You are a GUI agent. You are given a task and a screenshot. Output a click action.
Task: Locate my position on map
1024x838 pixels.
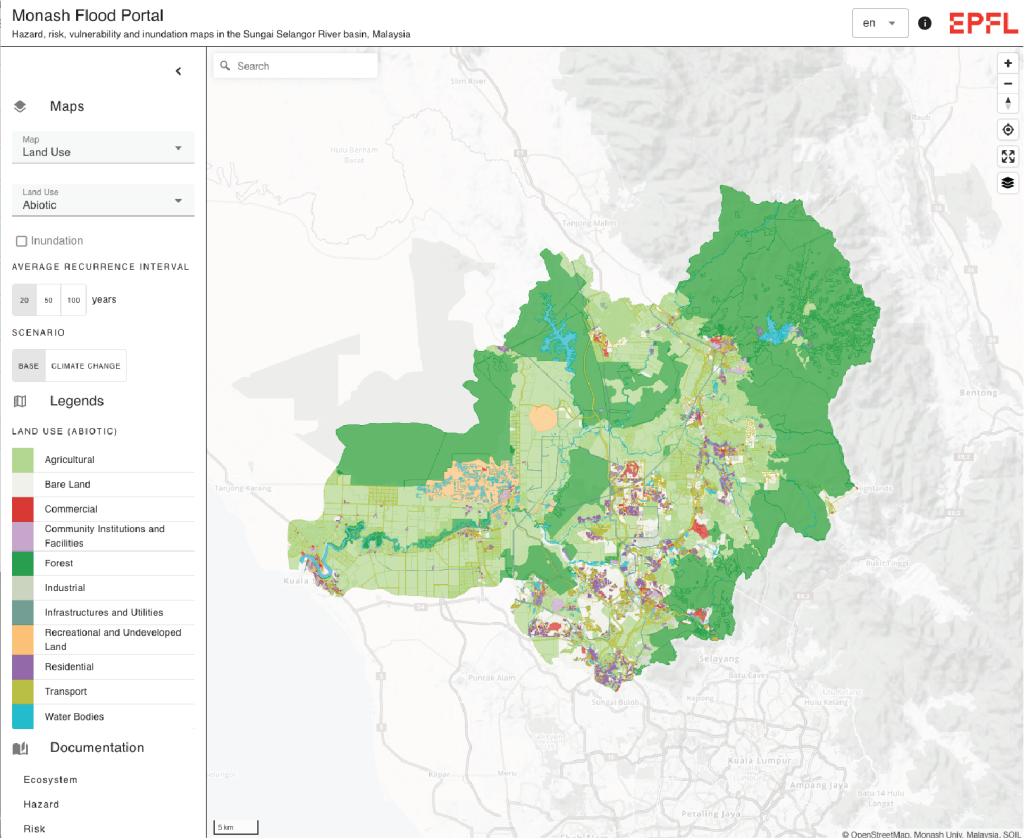point(1008,130)
